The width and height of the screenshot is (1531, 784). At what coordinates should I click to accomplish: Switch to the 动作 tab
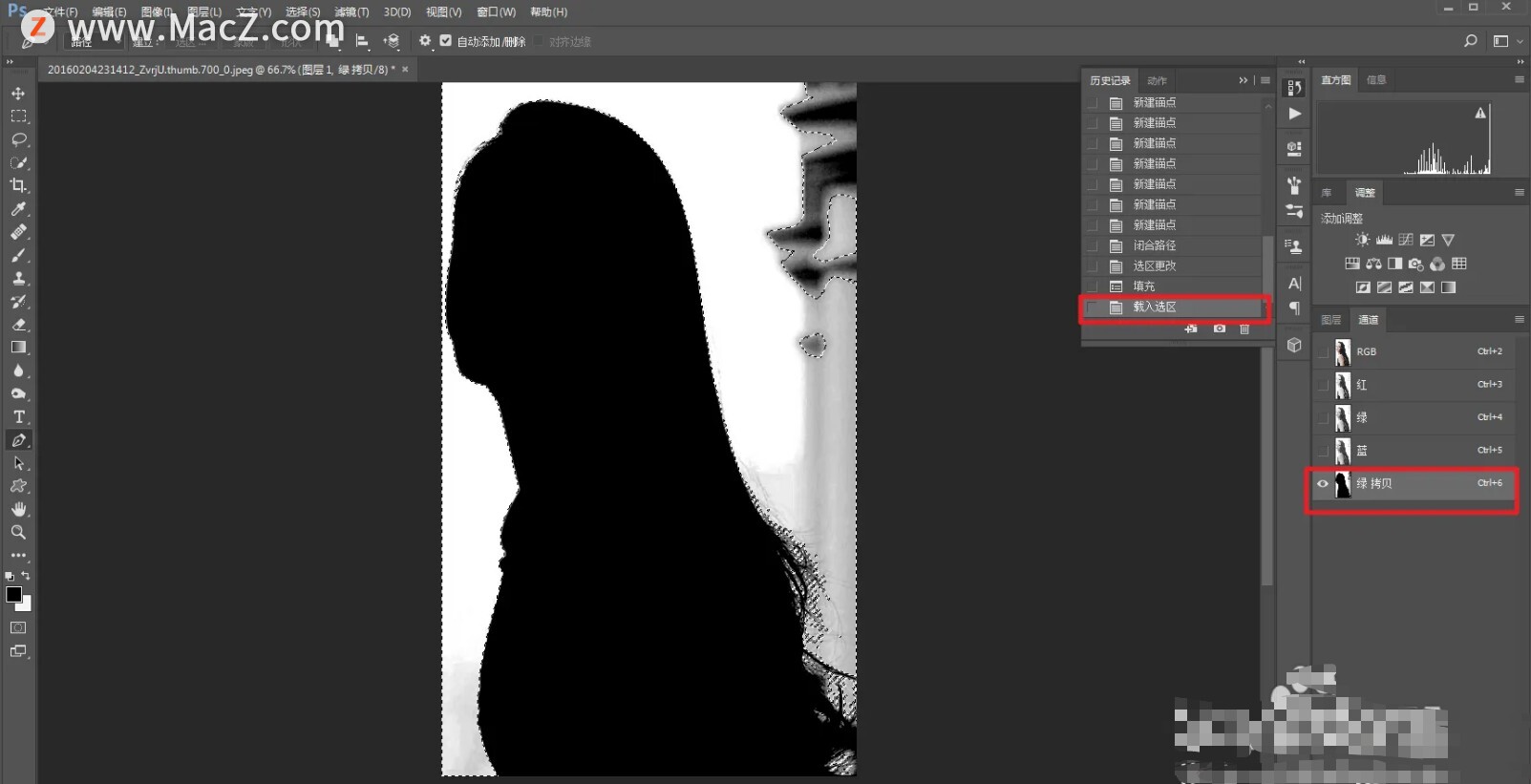click(1157, 81)
